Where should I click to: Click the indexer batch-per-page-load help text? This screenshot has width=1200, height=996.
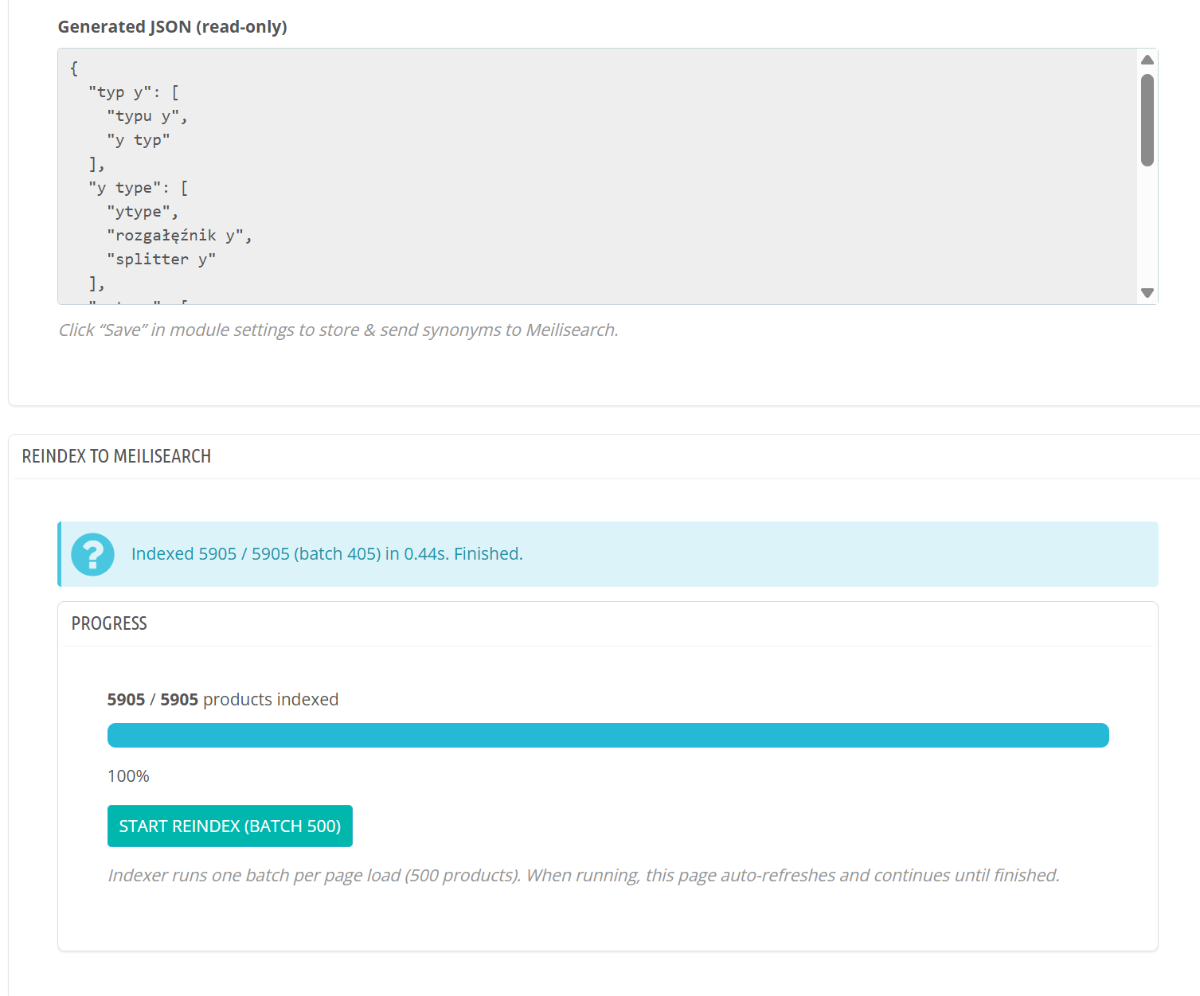(x=582, y=875)
